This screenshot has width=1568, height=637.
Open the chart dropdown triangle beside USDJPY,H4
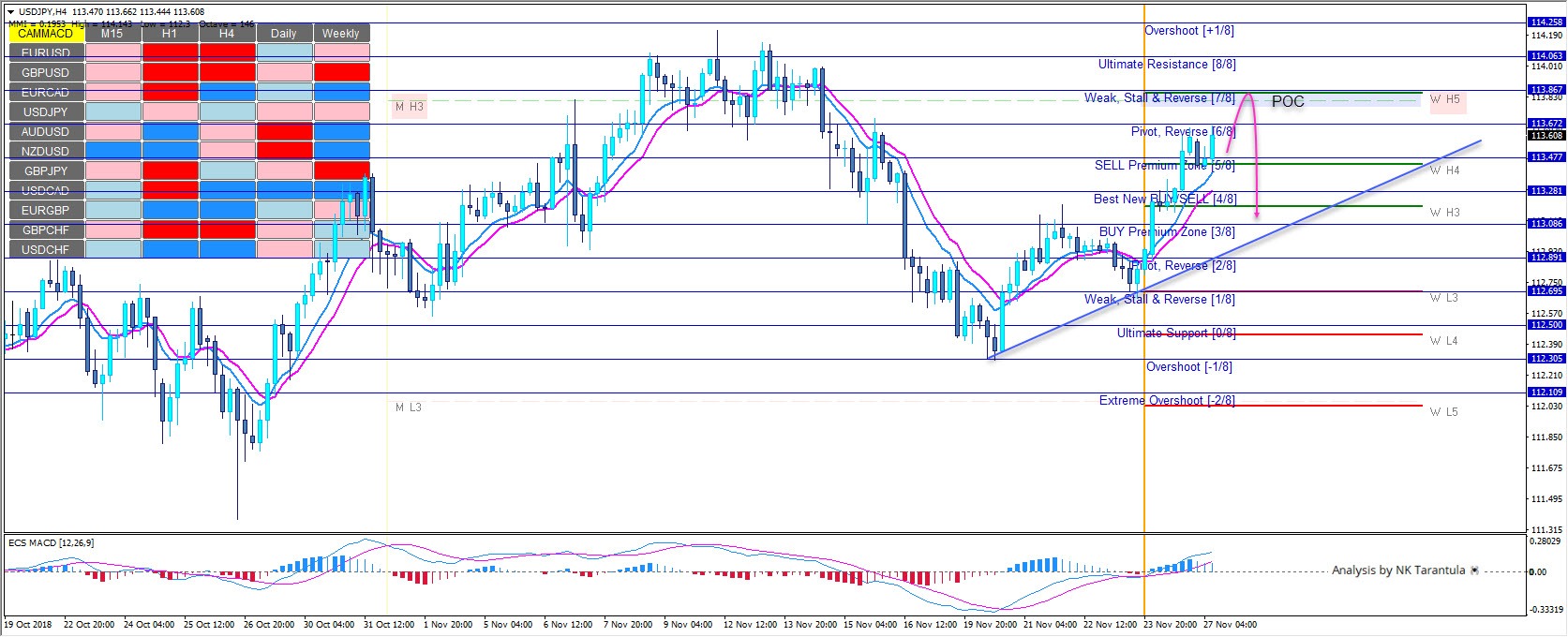click(10, 11)
